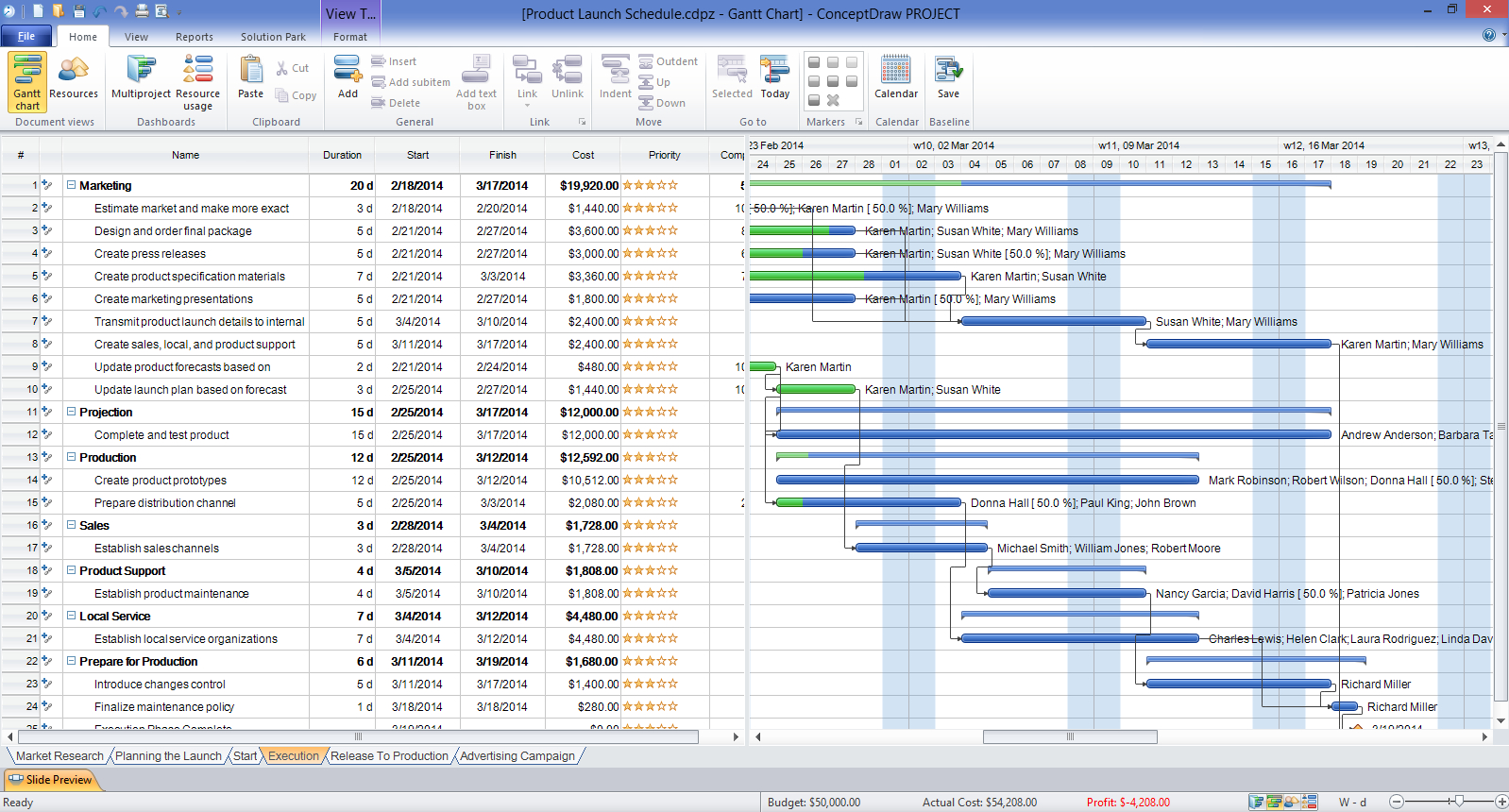This screenshot has height=812, width=1509.
Task: Open the Resources view
Action: [x=74, y=77]
